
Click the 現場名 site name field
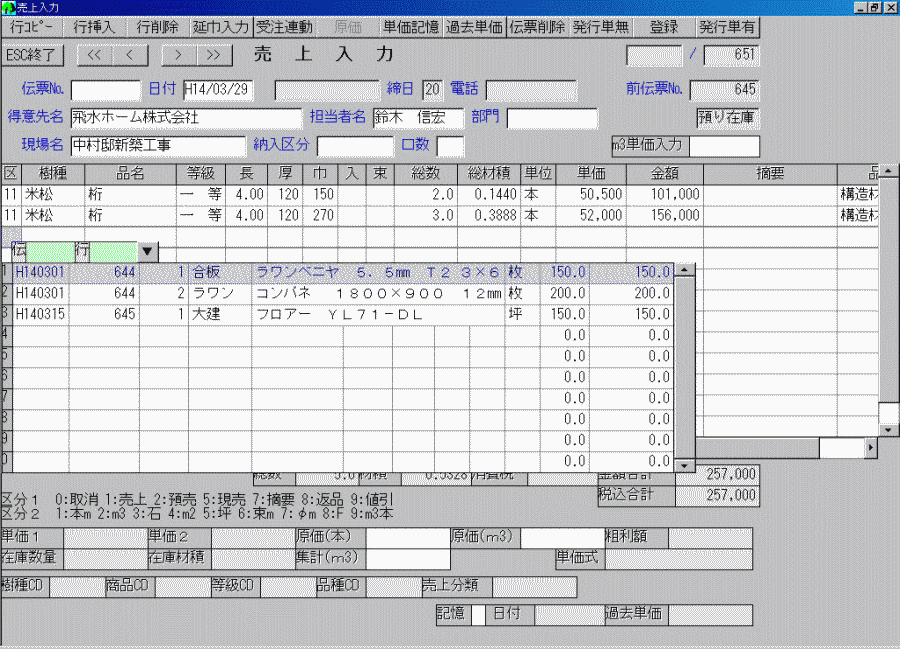[158, 146]
